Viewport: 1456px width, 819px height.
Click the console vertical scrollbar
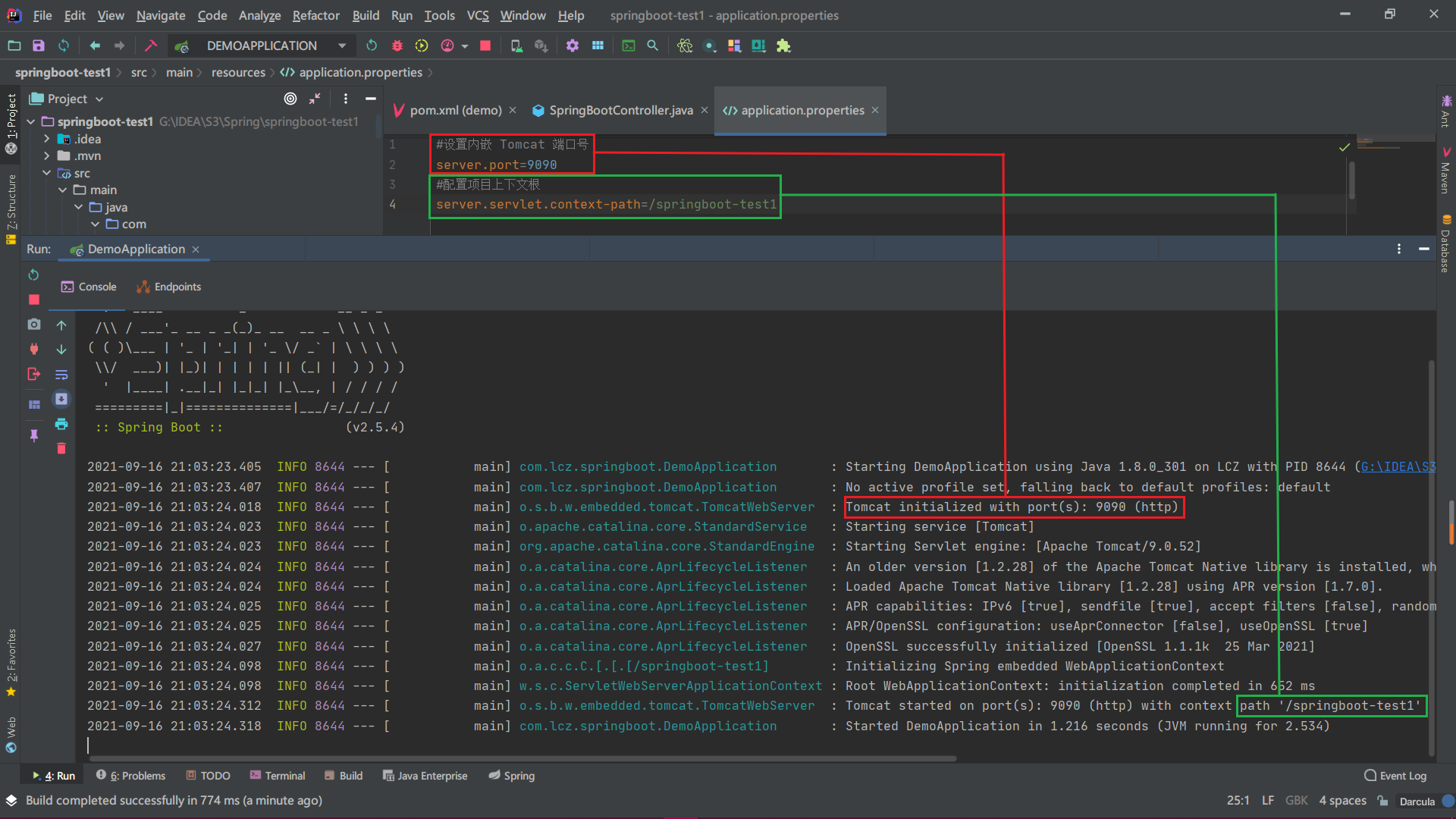click(x=1431, y=557)
